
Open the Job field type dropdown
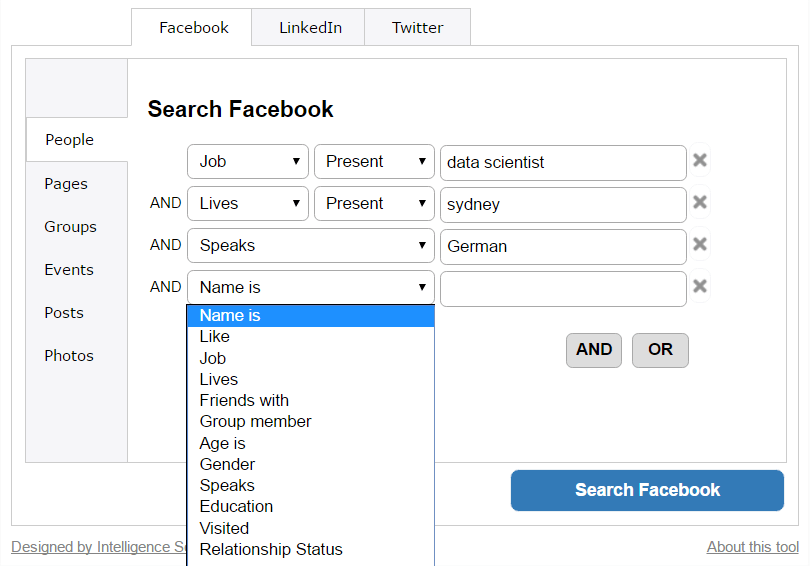pyautogui.click(x=248, y=162)
